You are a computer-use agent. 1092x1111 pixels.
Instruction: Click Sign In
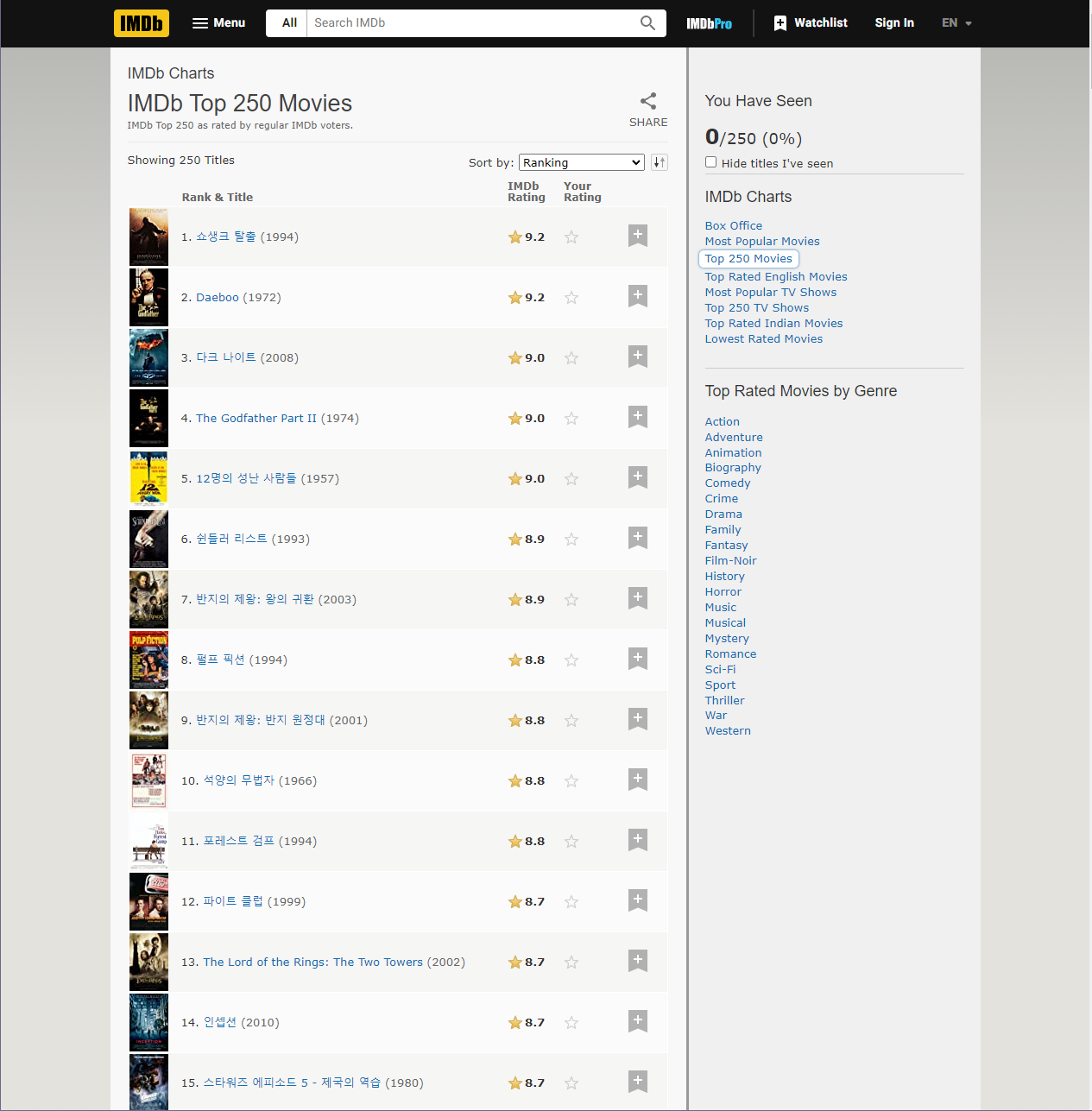click(x=894, y=23)
